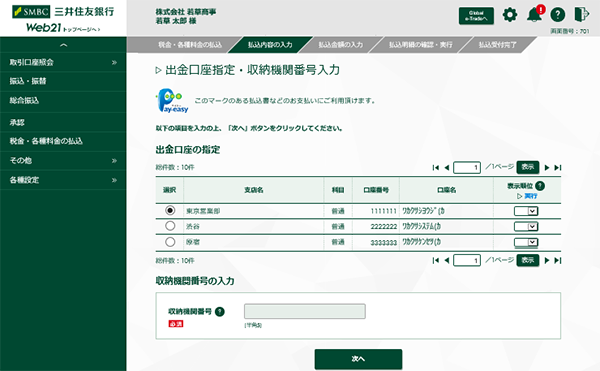Click bottom pager 表示 button

coord(528,260)
